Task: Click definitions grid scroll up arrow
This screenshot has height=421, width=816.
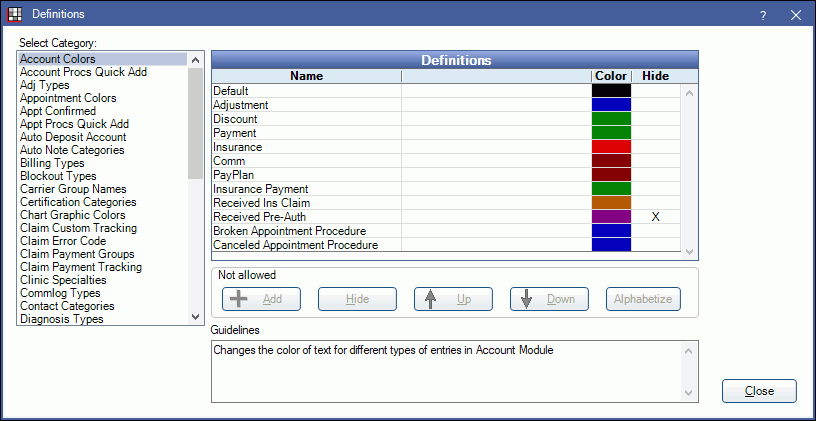Action: (690, 94)
